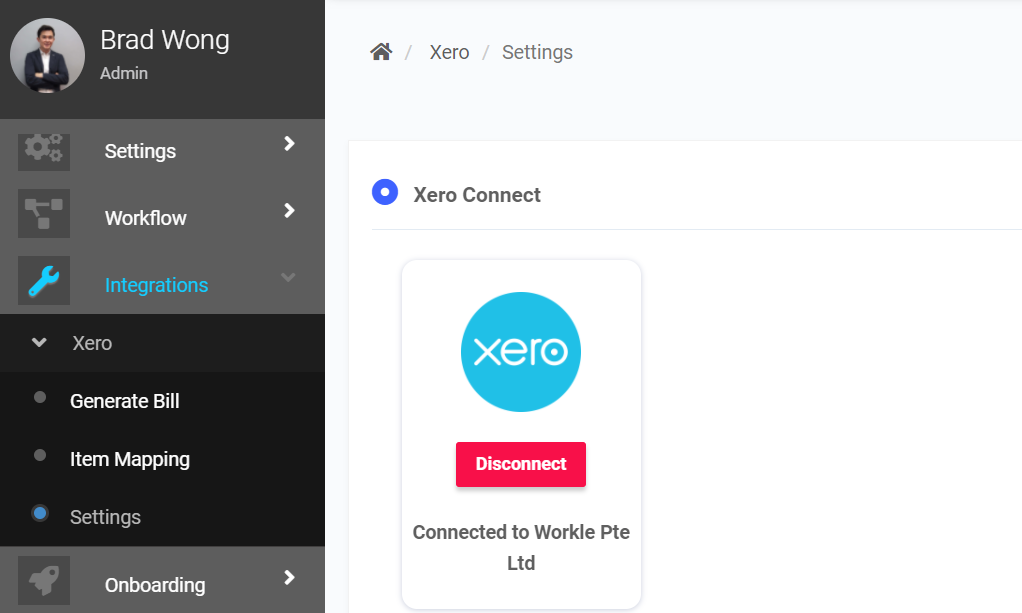1022x613 pixels.
Task: Click the Workflow diagram icon
Action: 44,213
